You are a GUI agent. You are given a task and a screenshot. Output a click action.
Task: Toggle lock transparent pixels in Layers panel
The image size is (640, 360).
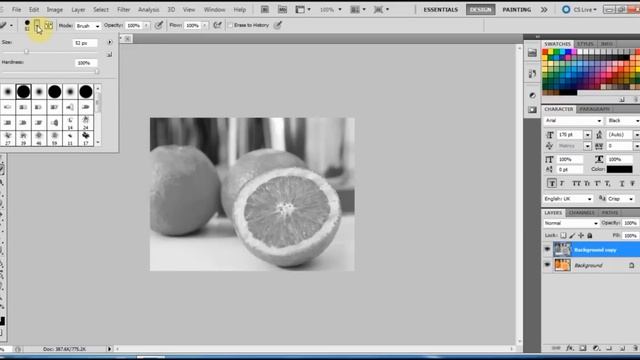click(x=563, y=236)
